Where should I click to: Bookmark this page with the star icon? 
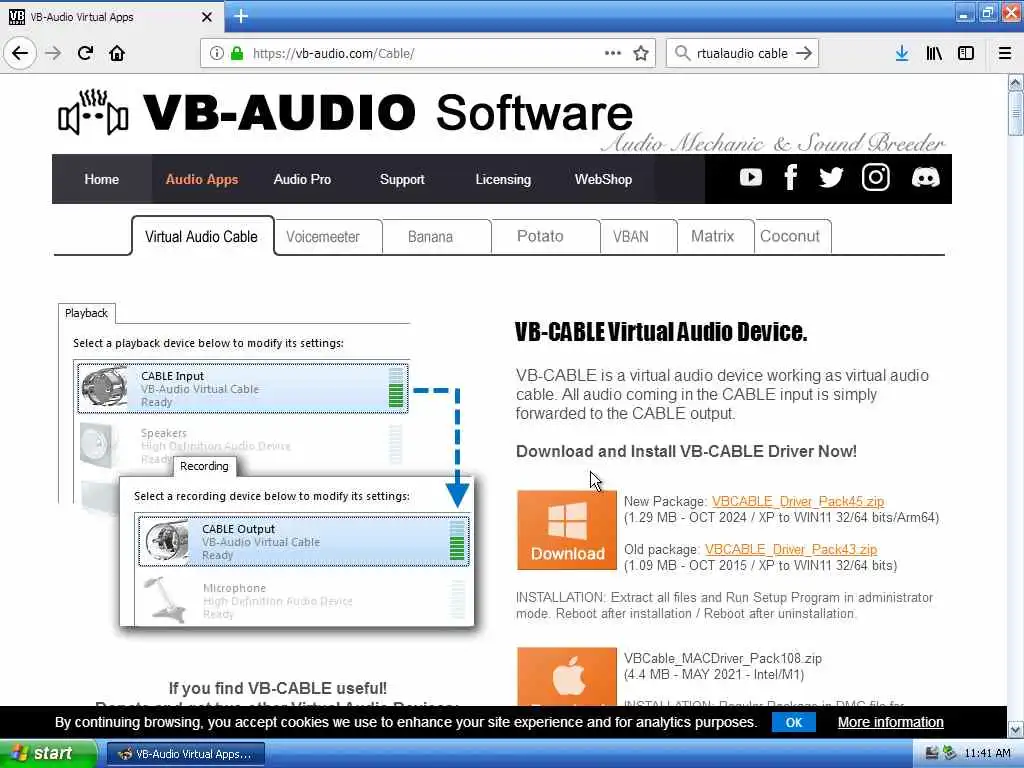click(x=641, y=53)
